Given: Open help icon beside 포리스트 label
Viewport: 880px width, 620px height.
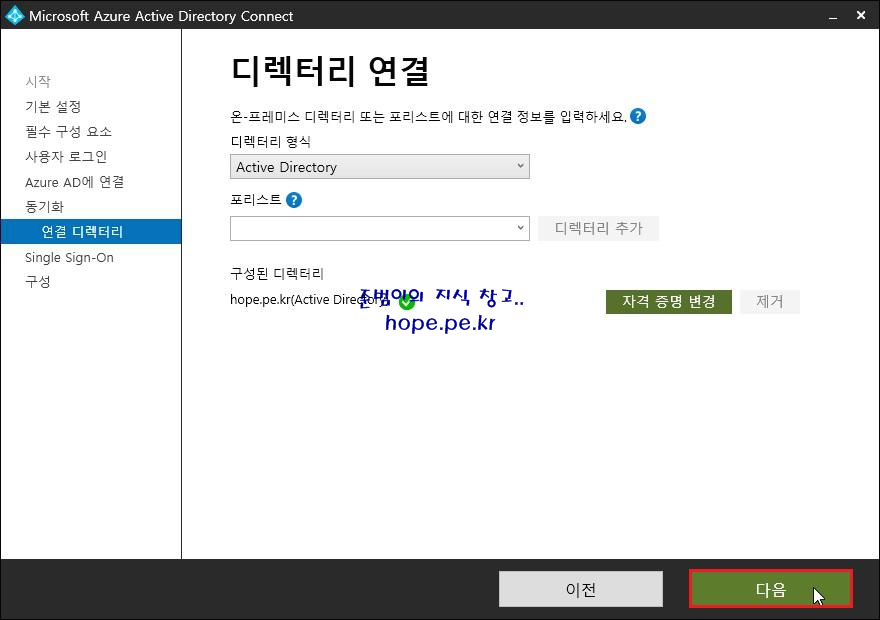Looking at the screenshot, I should pyautogui.click(x=294, y=200).
